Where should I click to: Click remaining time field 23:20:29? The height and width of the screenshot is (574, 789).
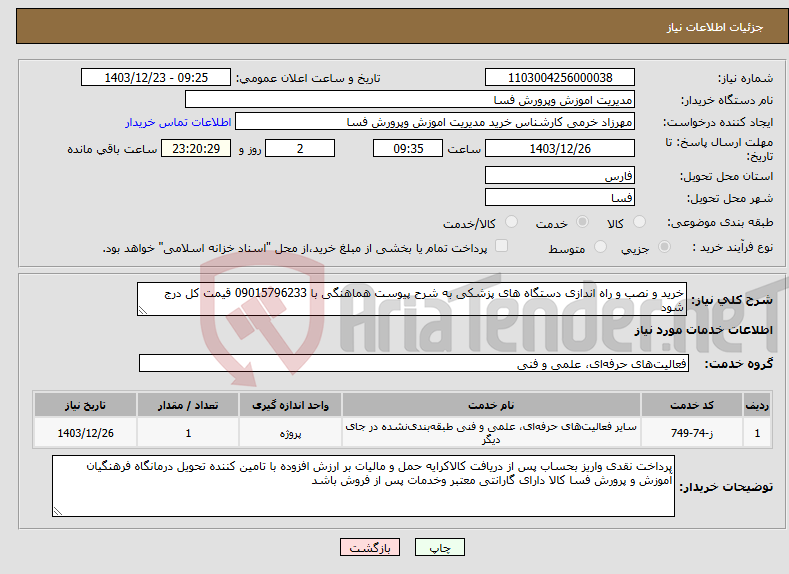196,148
